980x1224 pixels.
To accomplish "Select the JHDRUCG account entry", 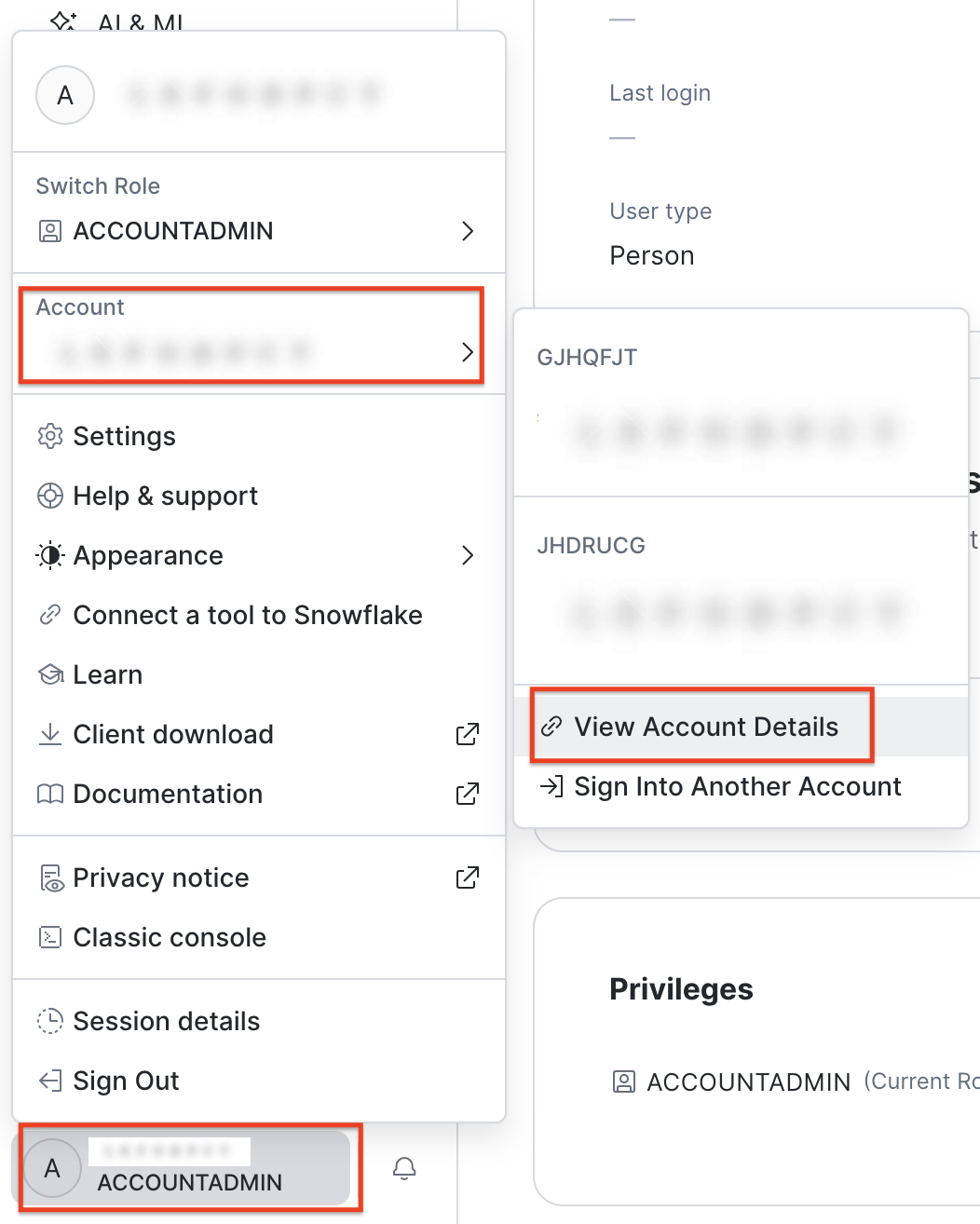I will coord(742,591).
